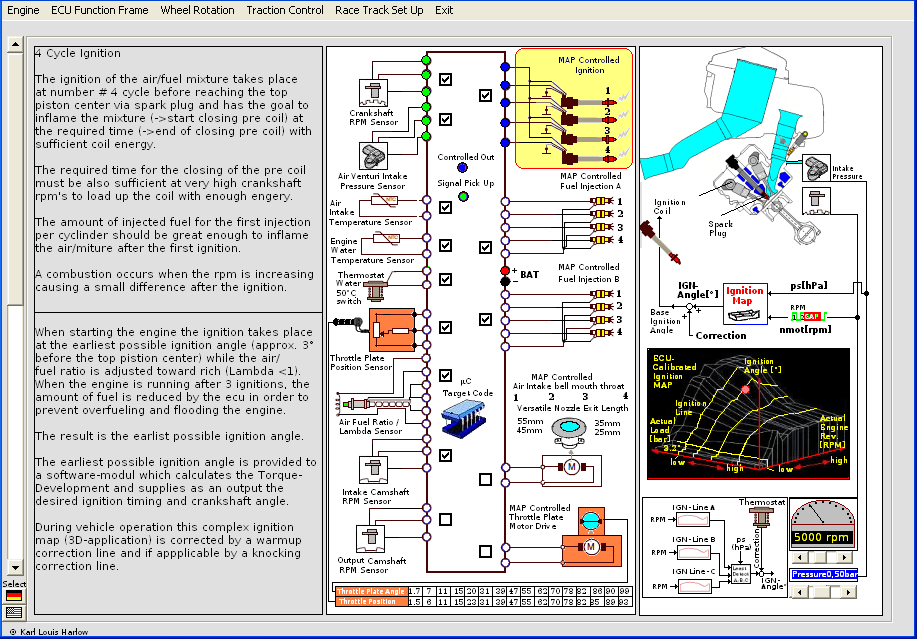Enable the bell mouth motor checkbox
Image resolution: width=917 pixels, height=639 pixels.
pos(485,479)
